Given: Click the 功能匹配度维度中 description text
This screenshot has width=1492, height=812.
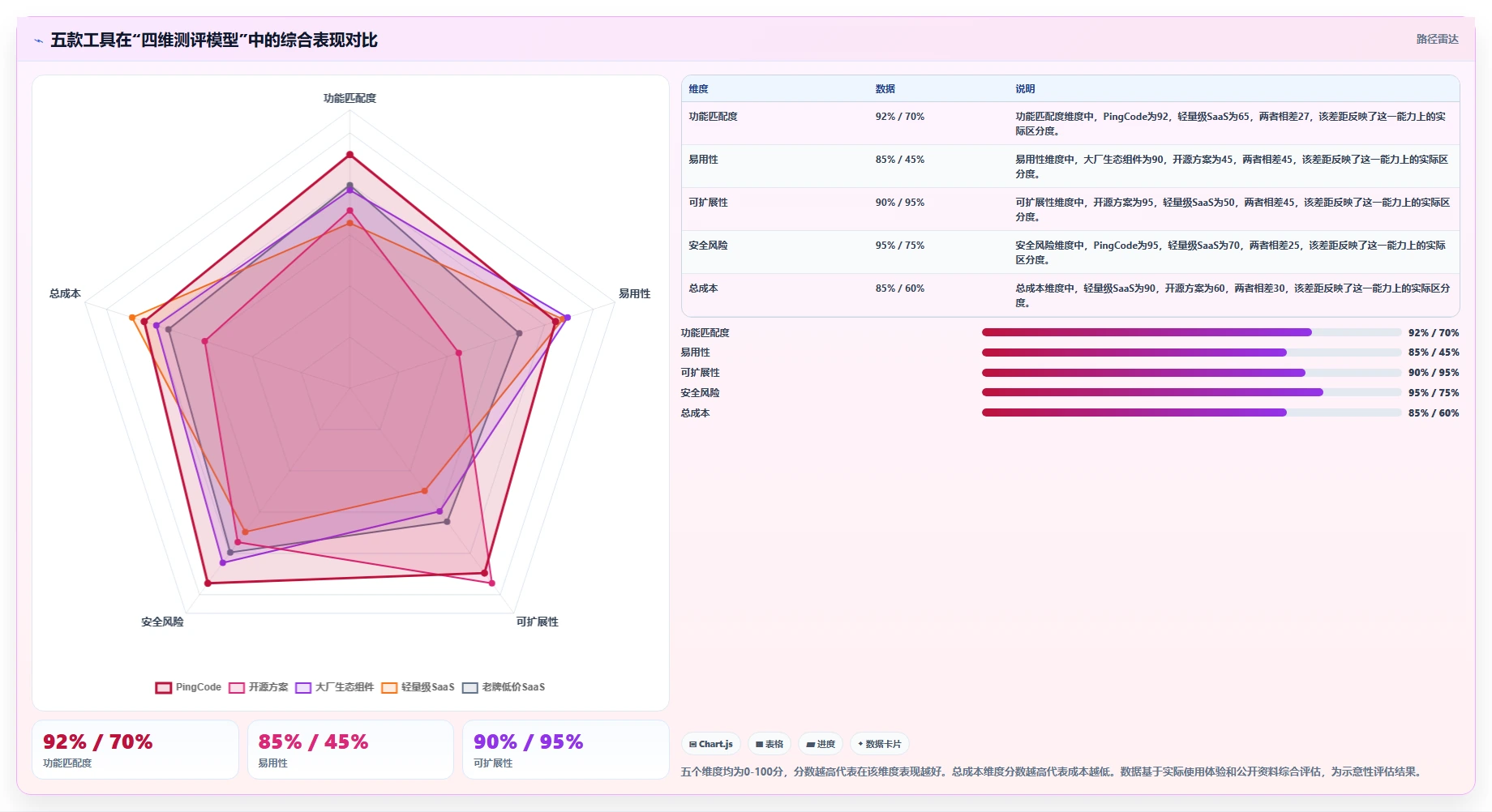Looking at the screenshot, I should tap(1231, 124).
